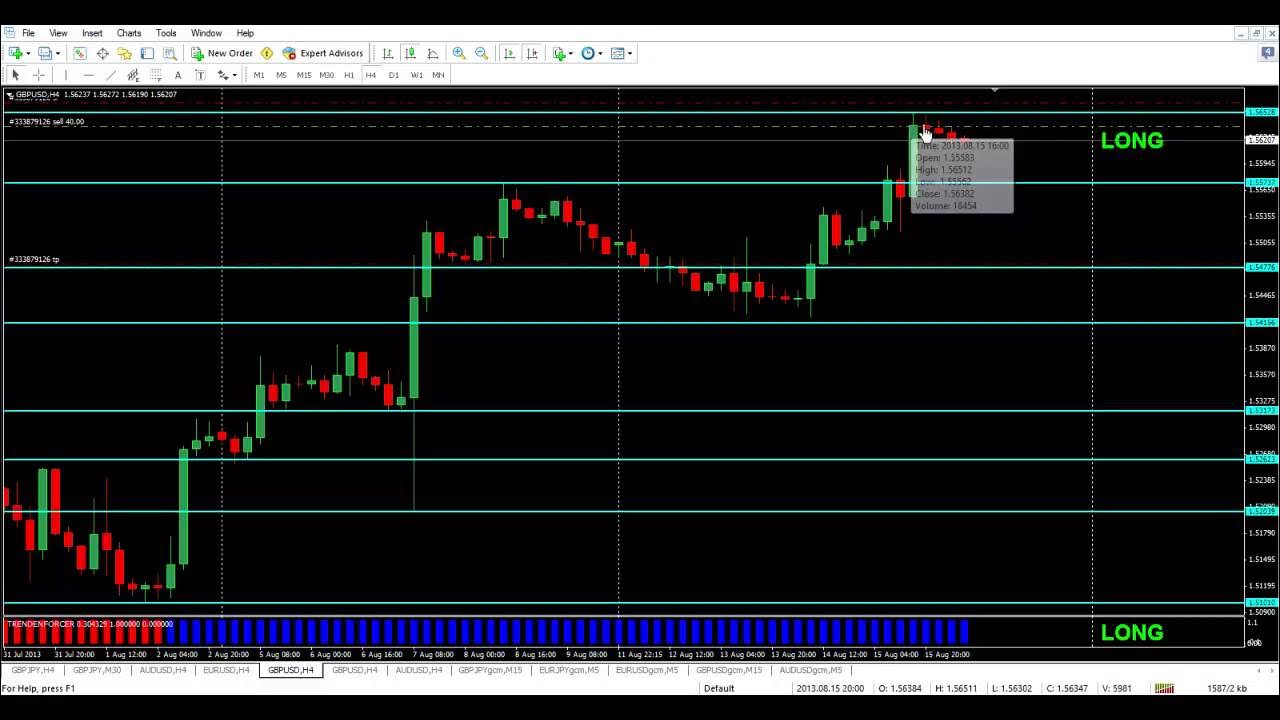The height and width of the screenshot is (720, 1280).
Task: Click the Default profile in status bar
Action: pos(719,688)
